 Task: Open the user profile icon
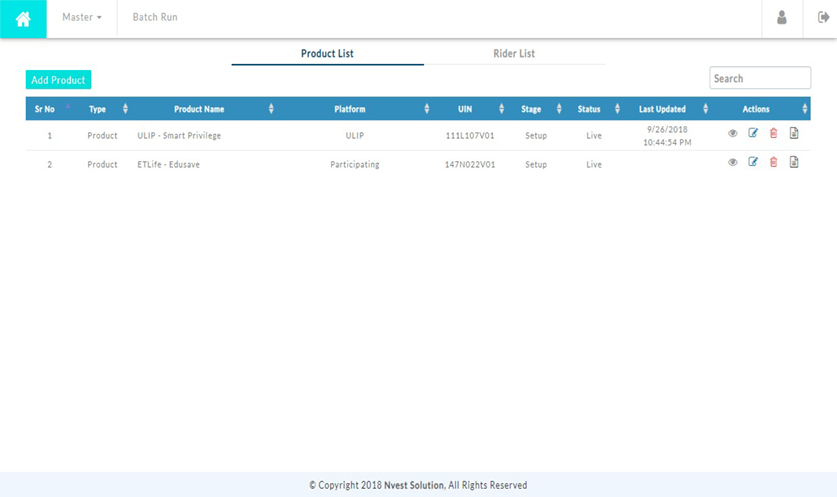(x=782, y=18)
